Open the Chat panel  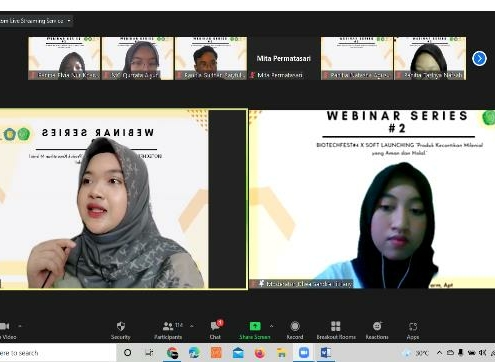pyautogui.click(x=215, y=330)
